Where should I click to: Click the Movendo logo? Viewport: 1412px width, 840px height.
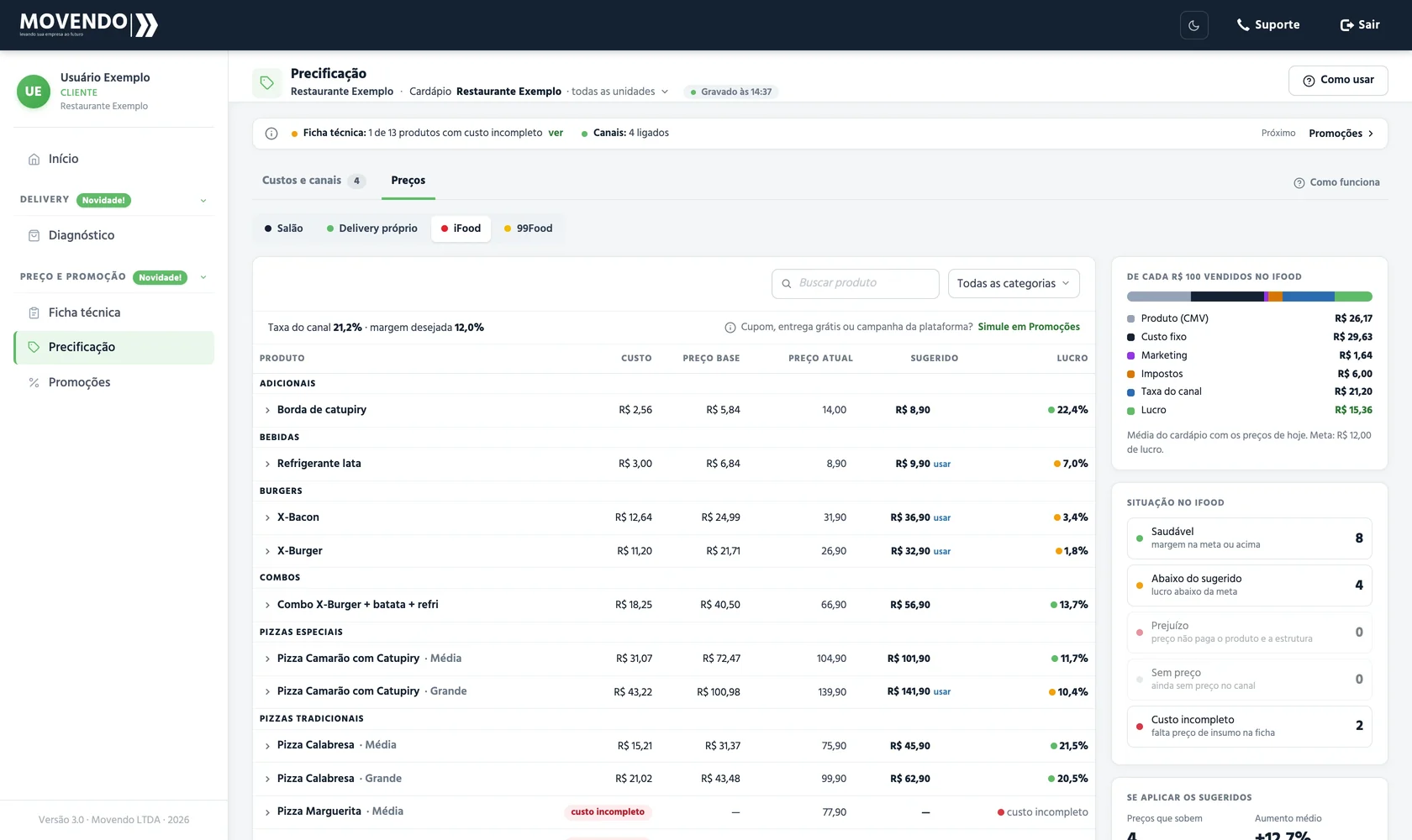coord(89,24)
